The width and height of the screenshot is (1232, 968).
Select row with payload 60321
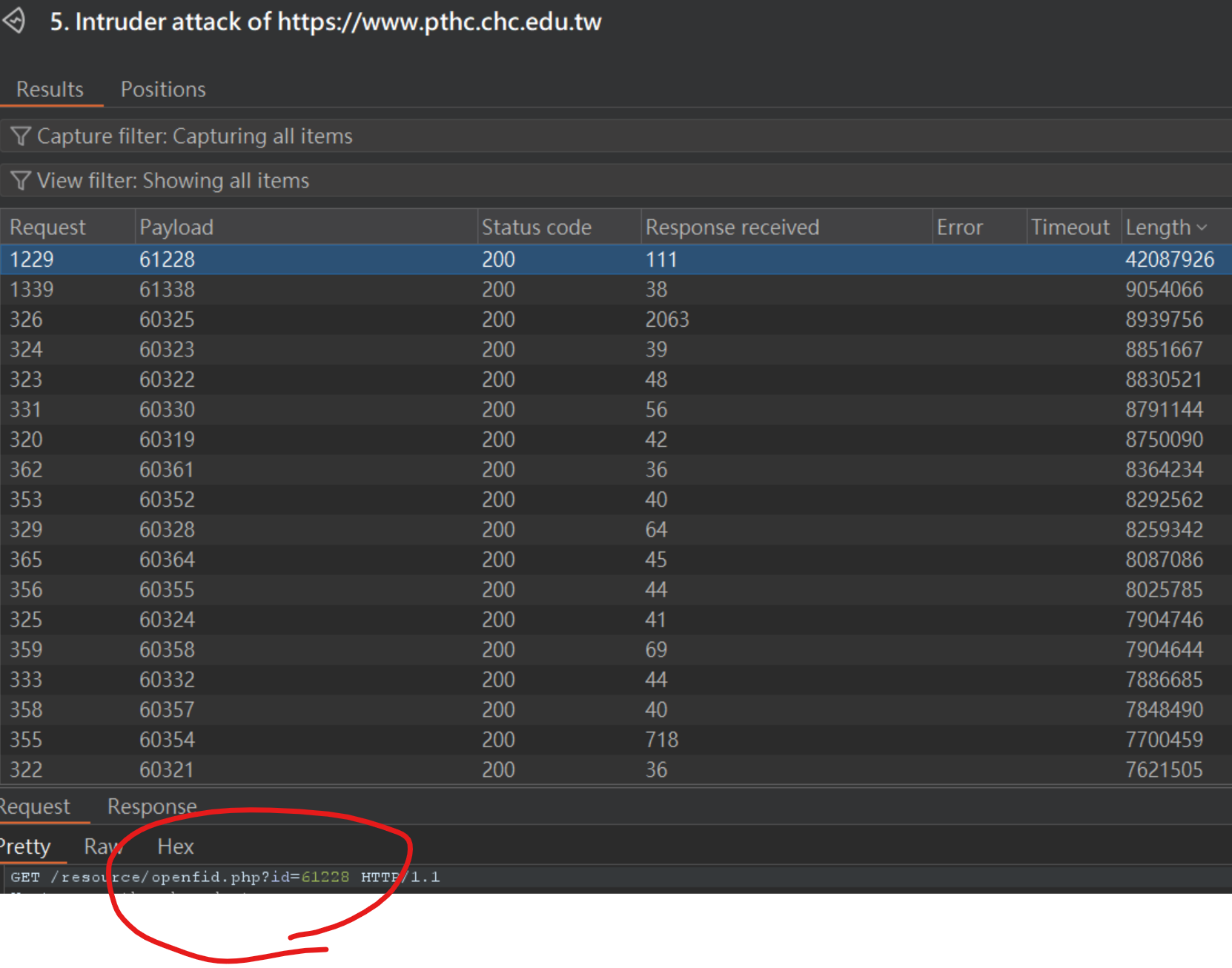[x=616, y=770]
